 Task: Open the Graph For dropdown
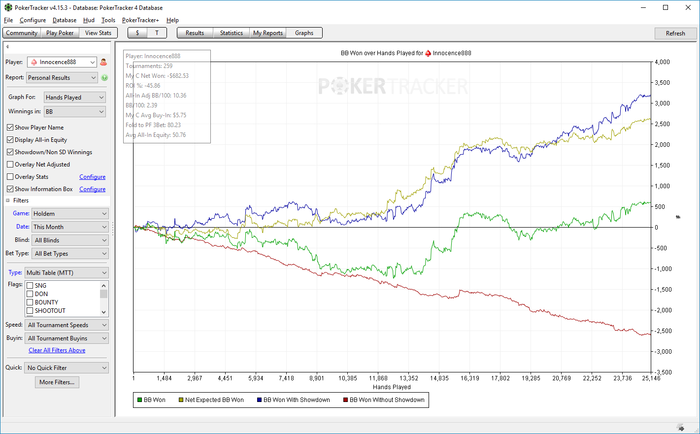point(75,97)
